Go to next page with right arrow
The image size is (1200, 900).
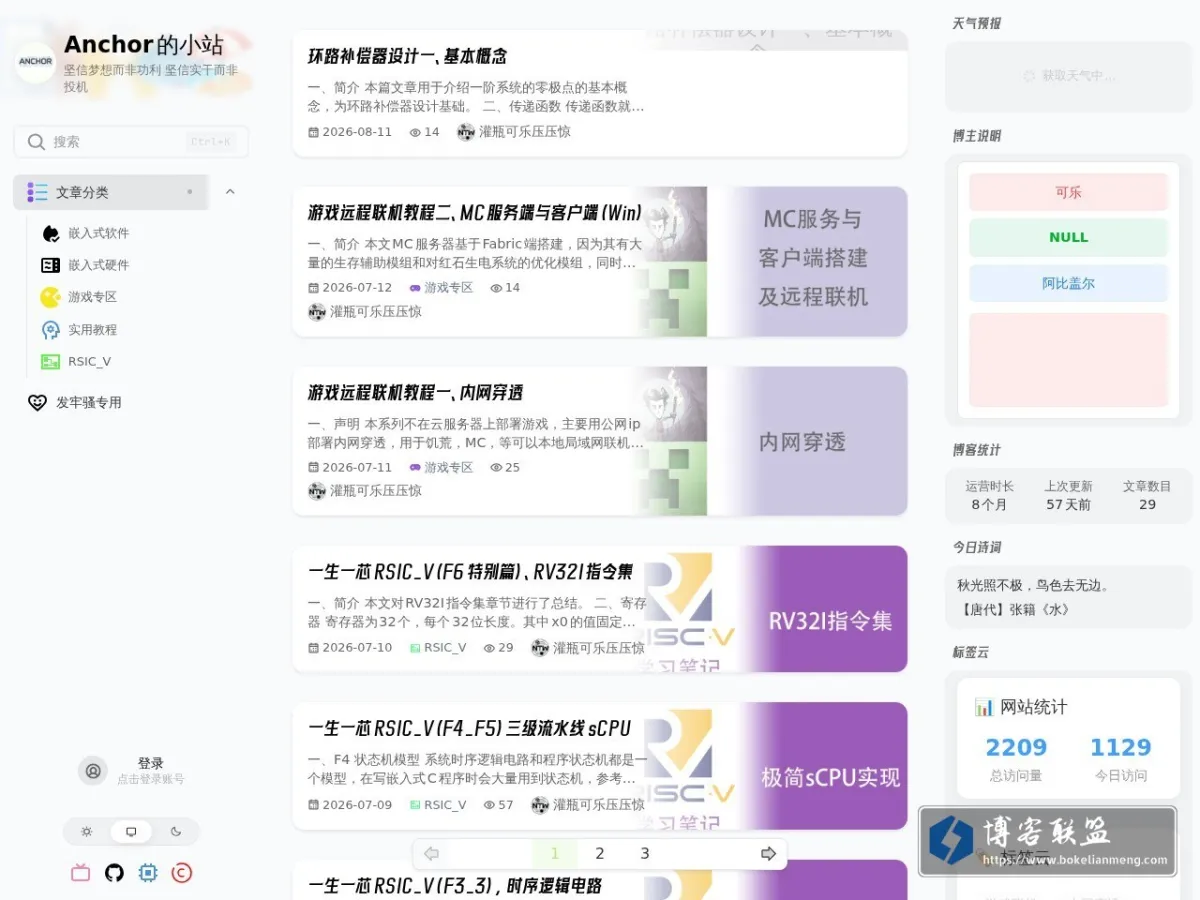click(768, 853)
